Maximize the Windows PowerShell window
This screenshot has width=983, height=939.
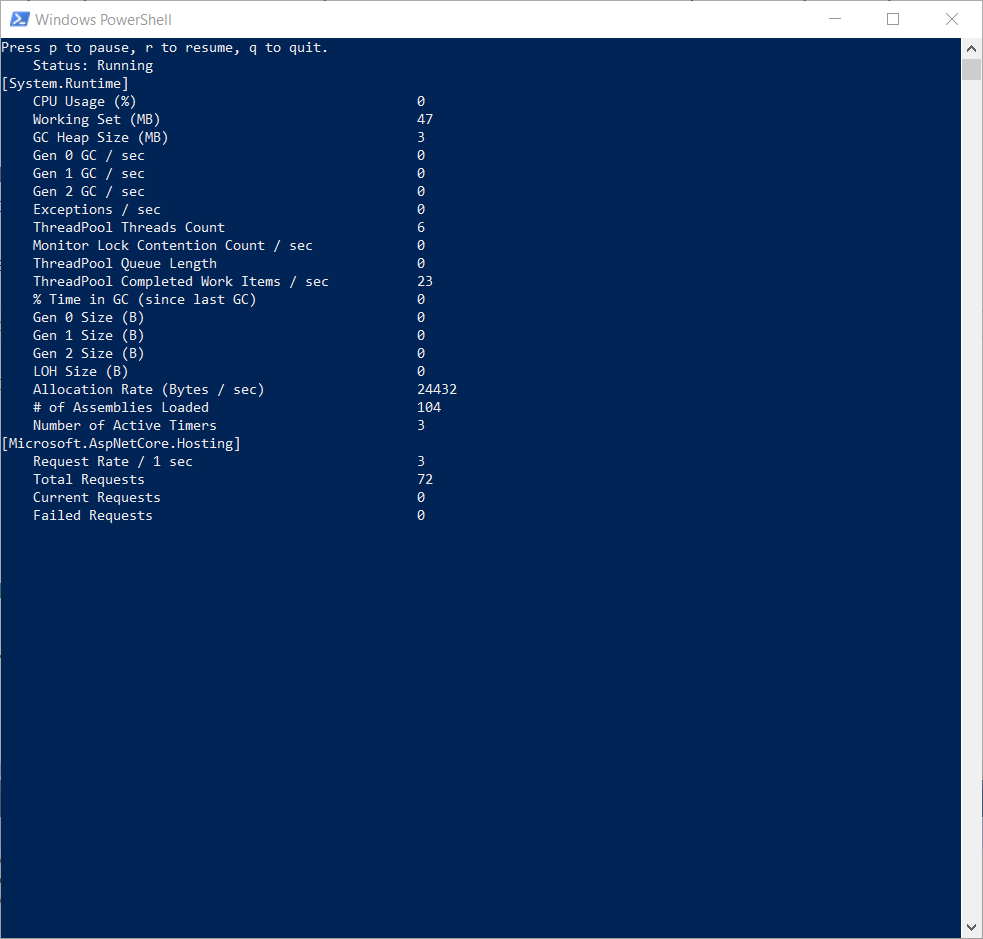pyautogui.click(x=893, y=19)
